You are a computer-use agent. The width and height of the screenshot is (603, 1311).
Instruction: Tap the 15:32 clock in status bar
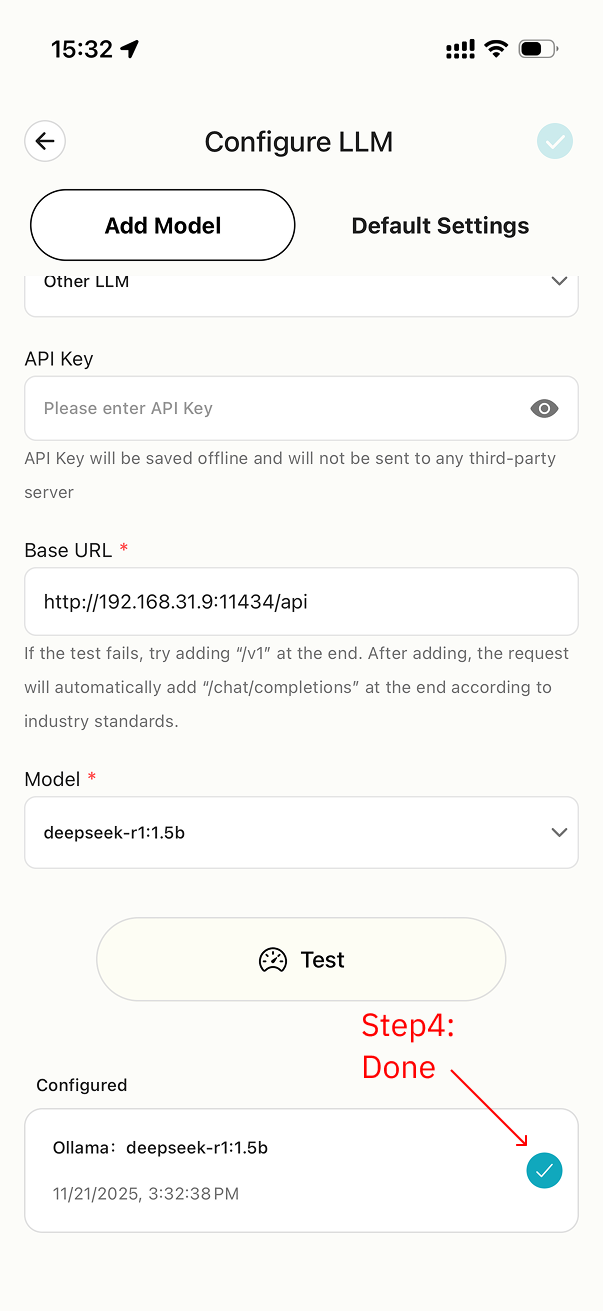(x=82, y=49)
